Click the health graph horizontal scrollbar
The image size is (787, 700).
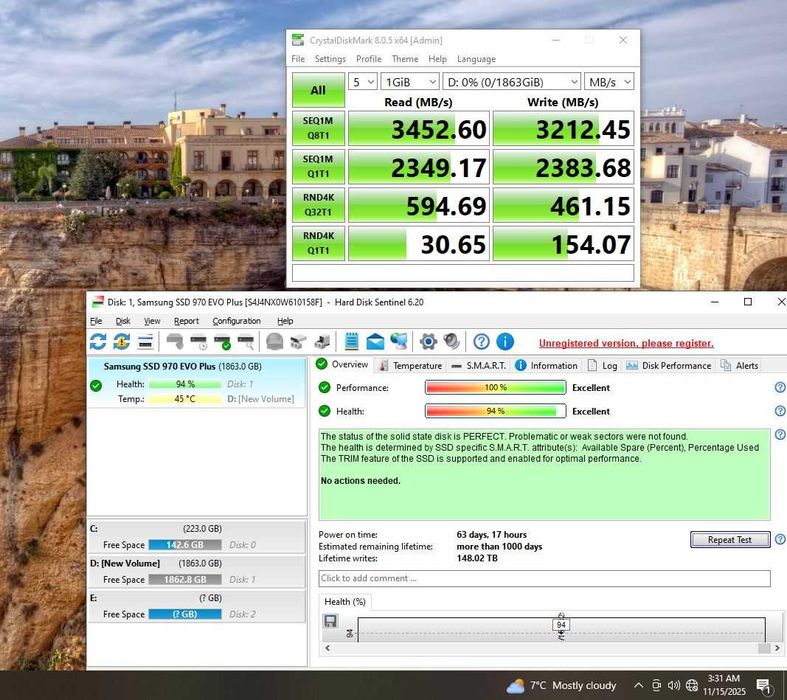tap(552, 648)
